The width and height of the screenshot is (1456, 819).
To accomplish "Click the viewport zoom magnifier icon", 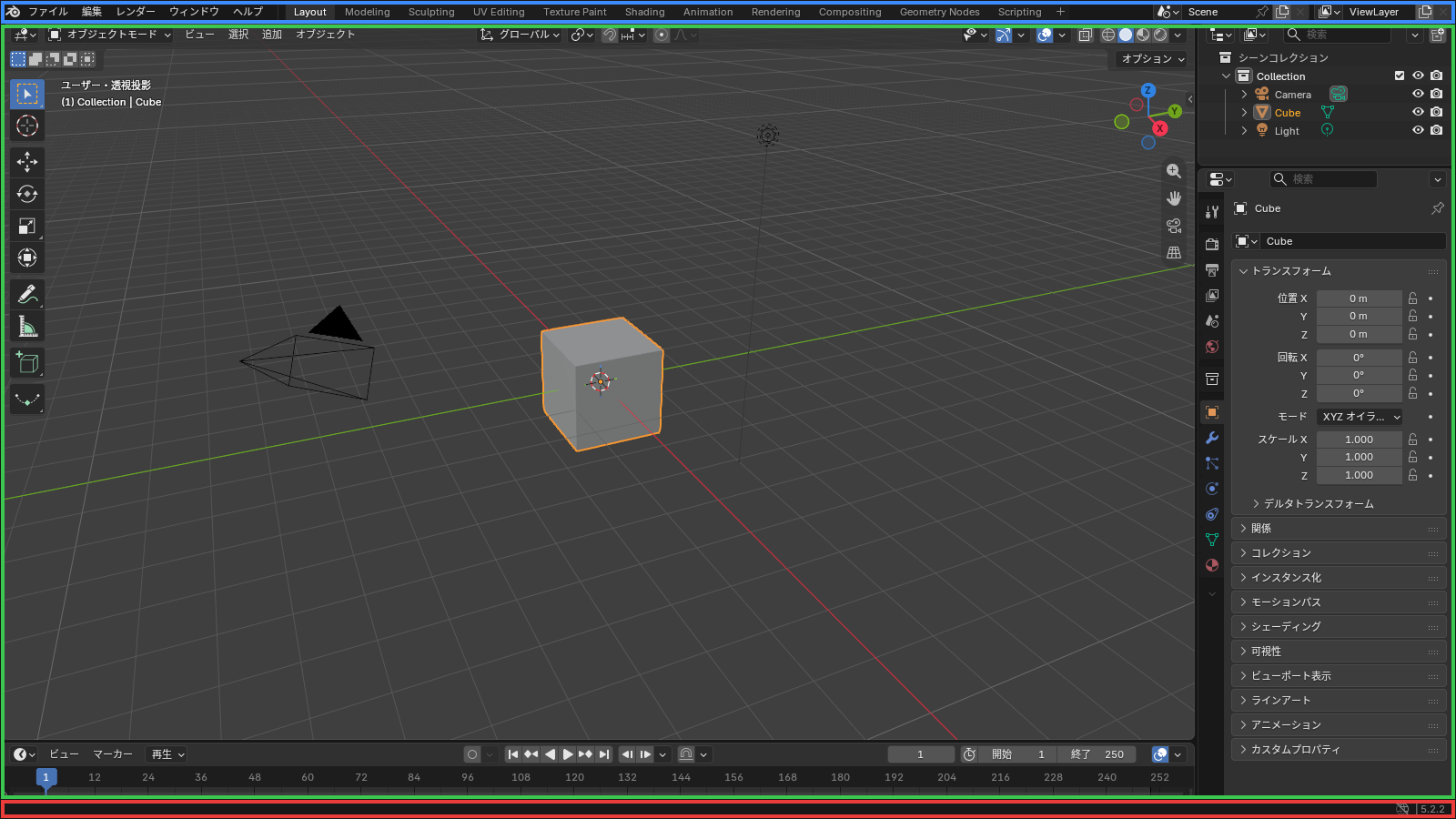I will [1174, 171].
